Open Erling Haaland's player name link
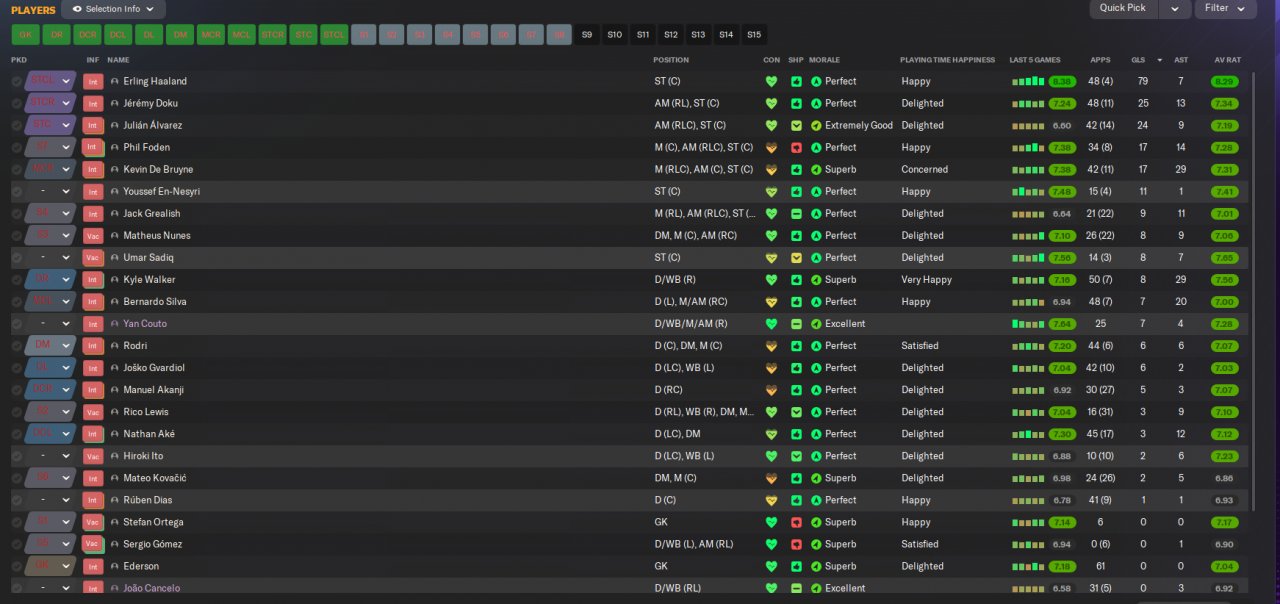 (155, 81)
